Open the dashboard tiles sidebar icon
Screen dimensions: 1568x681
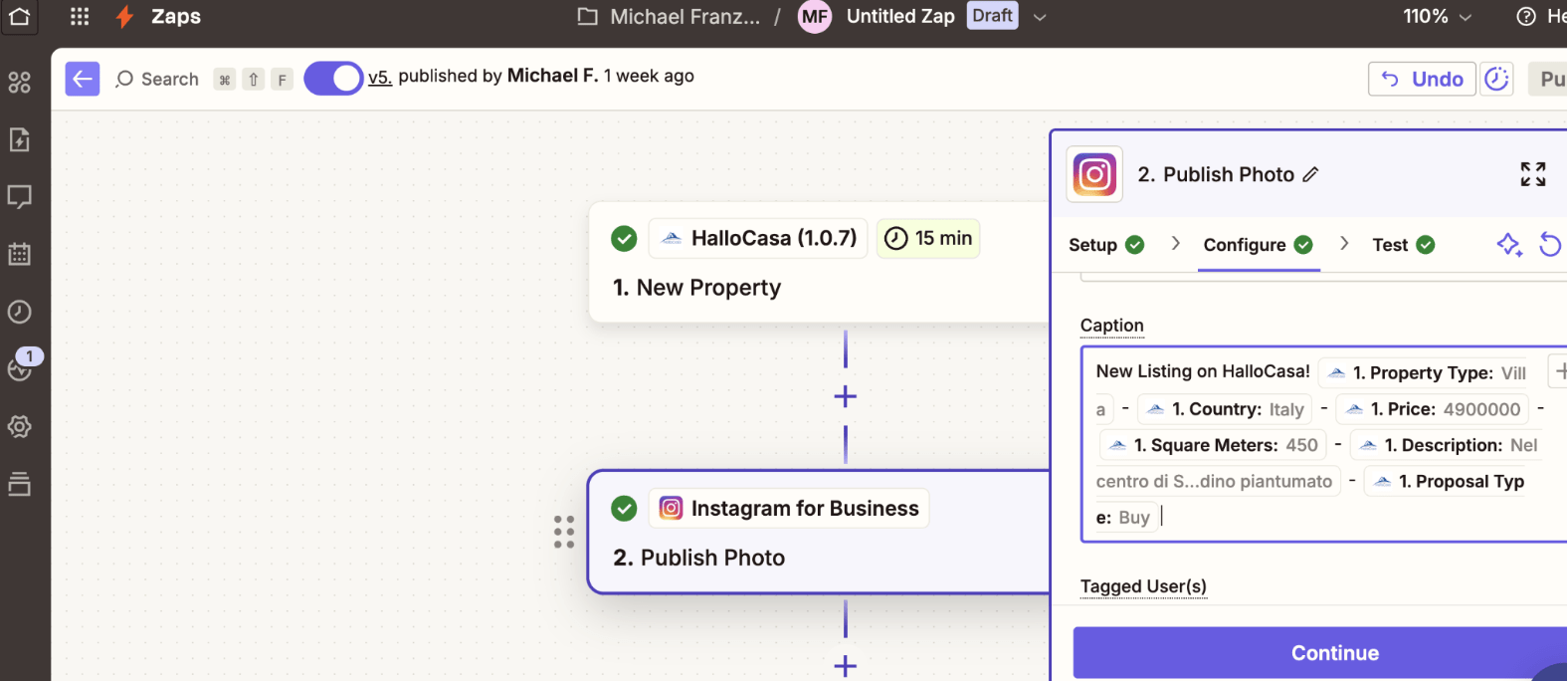click(x=20, y=83)
